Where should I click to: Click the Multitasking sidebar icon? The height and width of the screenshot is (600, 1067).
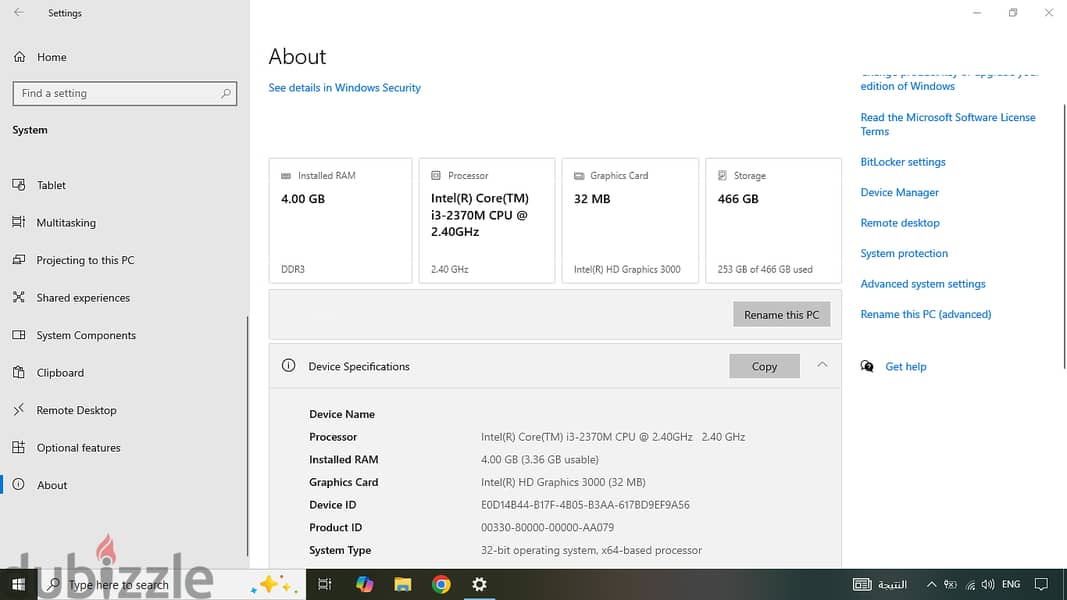point(18,222)
